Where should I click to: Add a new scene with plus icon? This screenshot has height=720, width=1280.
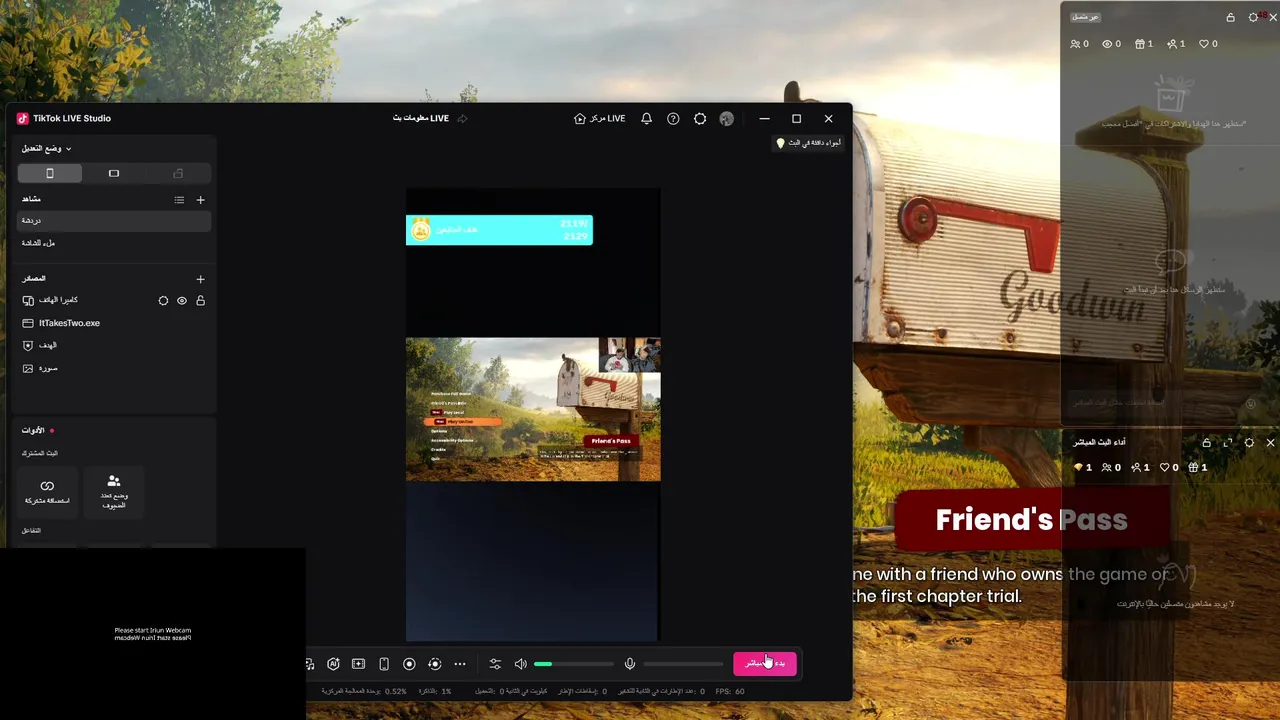tap(200, 200)
